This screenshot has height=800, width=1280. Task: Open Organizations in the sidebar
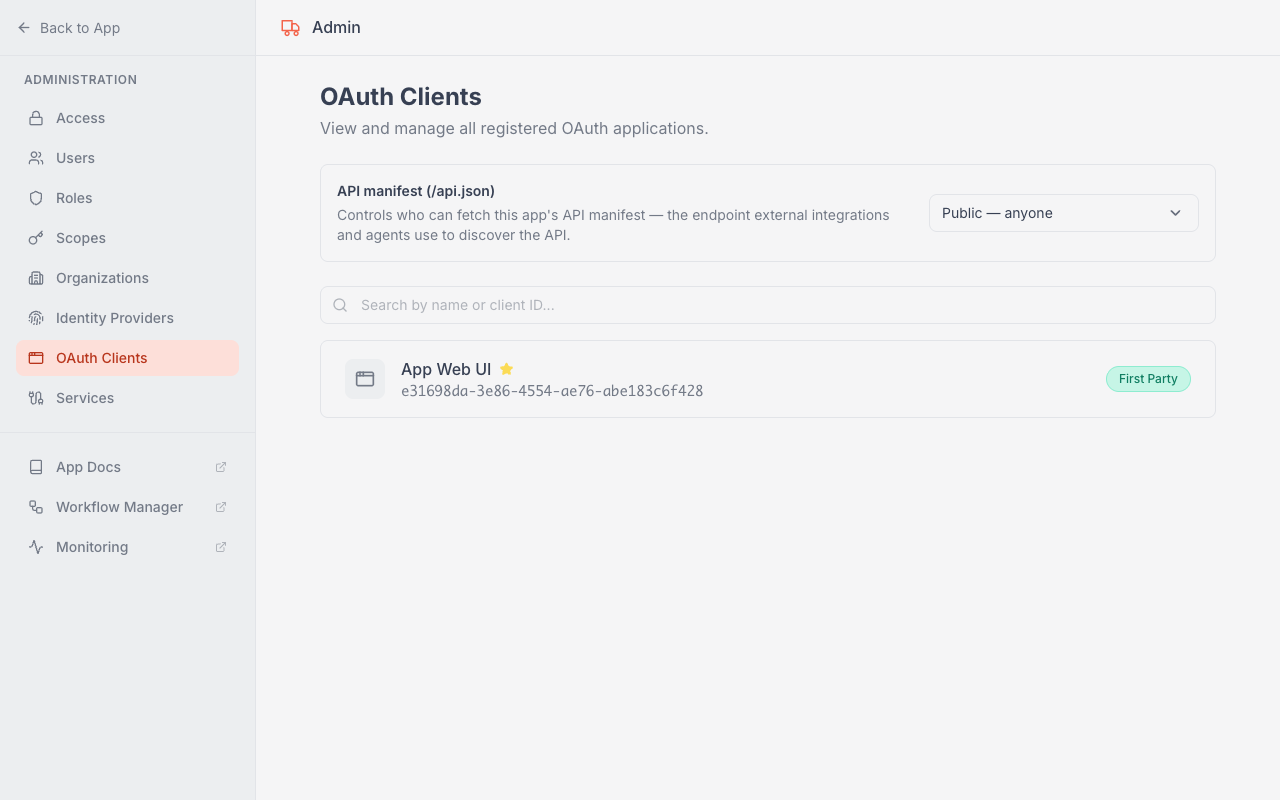[127, 278]
